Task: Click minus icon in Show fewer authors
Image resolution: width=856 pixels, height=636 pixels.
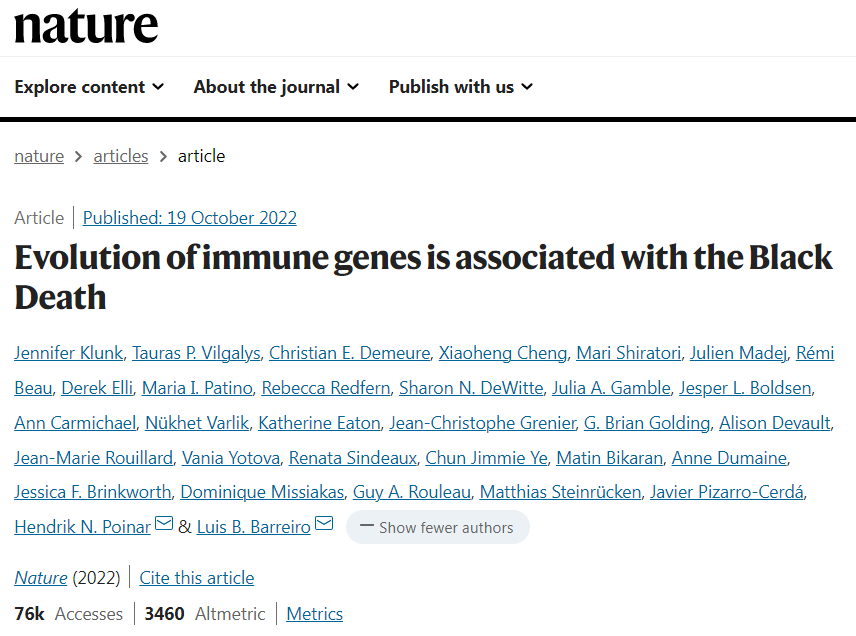Action: click(x=367, y=526)
